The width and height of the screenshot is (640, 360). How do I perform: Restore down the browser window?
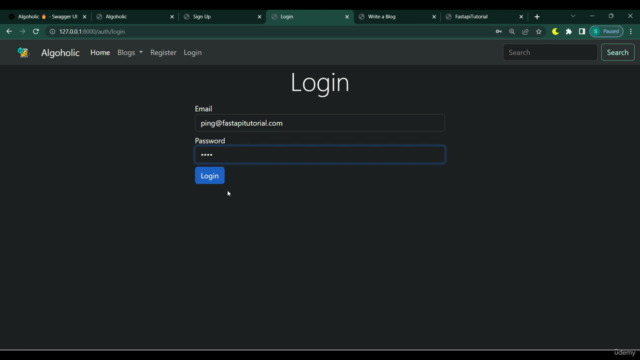pyautogui.click(x=611, y=16)
